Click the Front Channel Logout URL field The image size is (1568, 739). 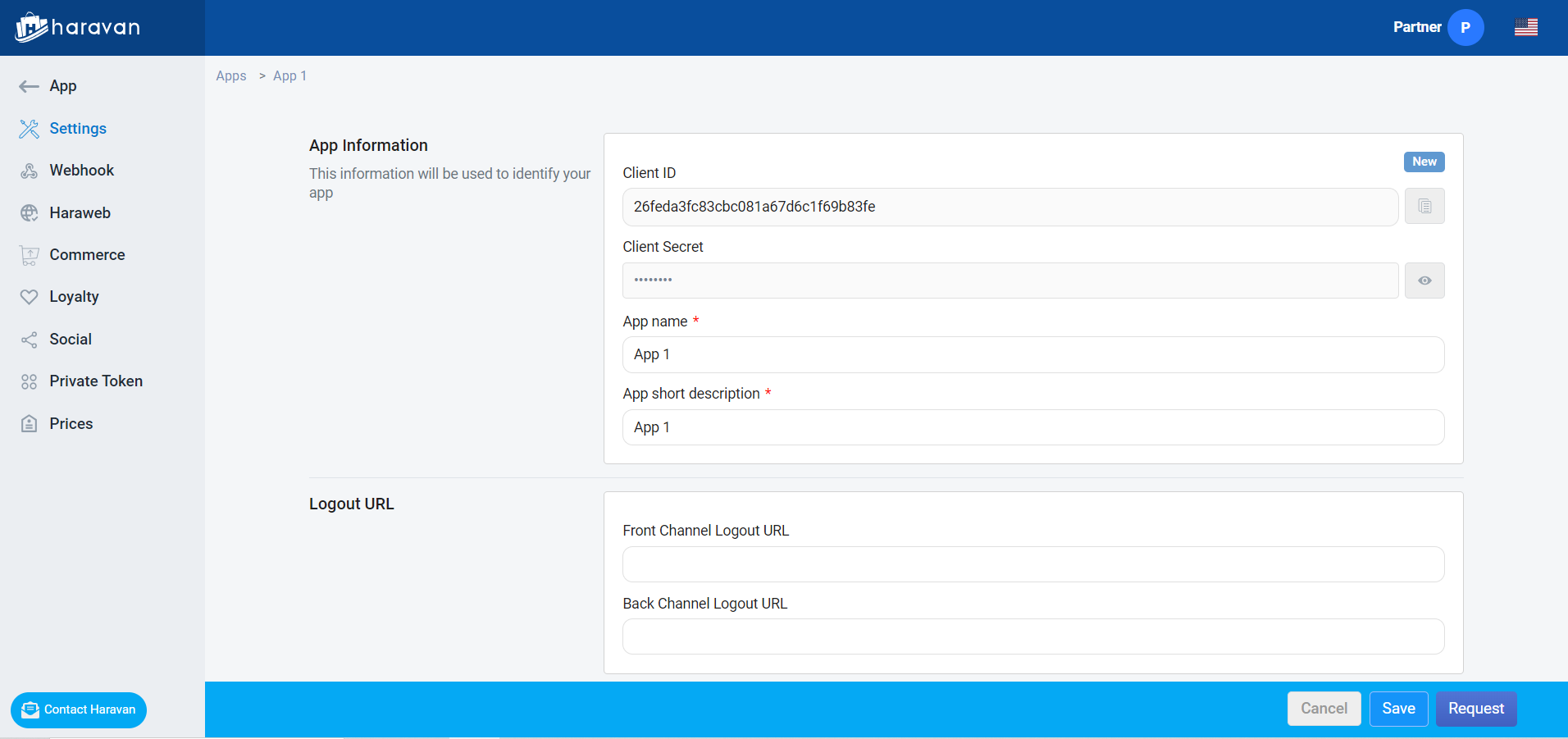tap(1032, 564)
